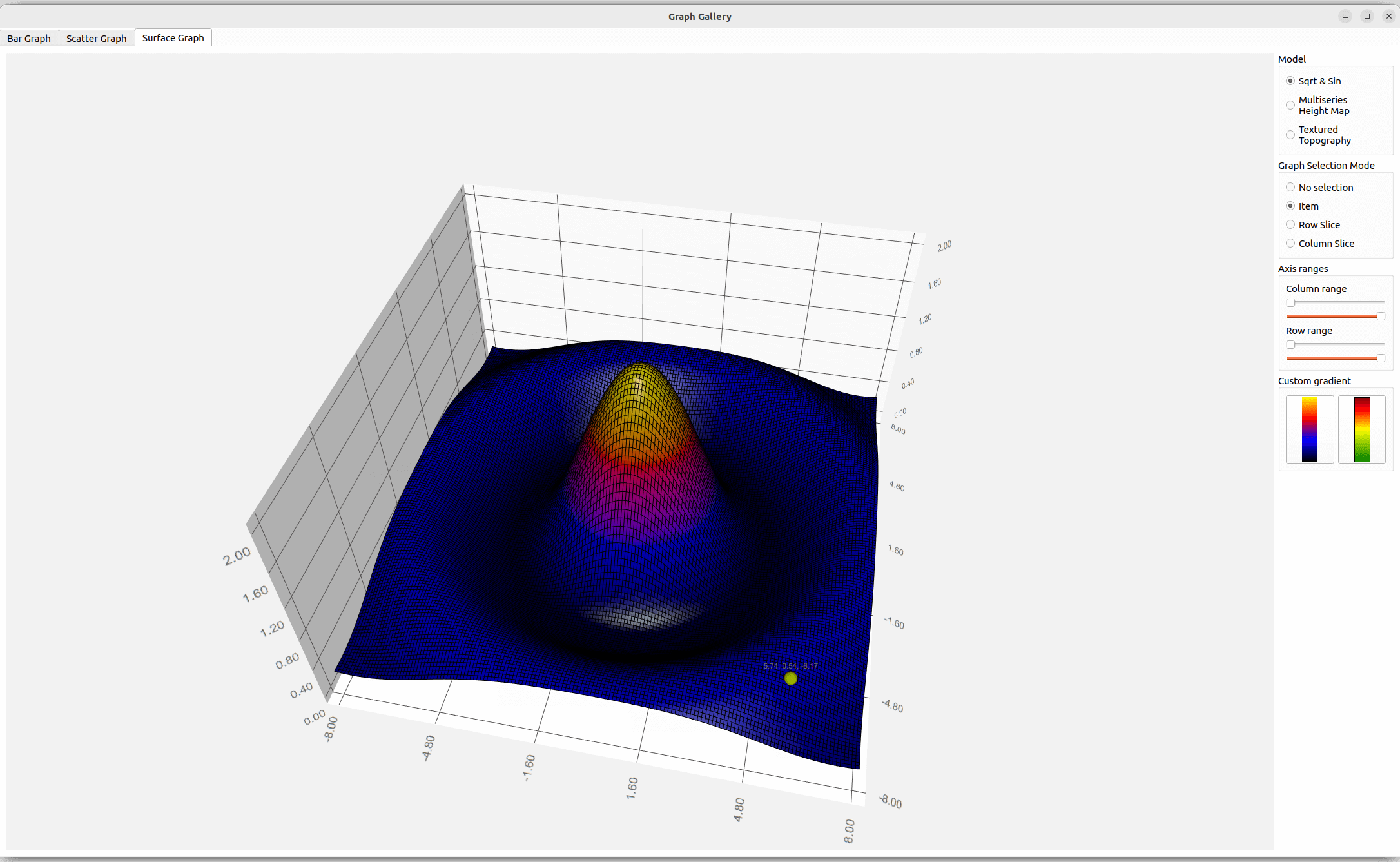Switch to the Bar Graph tab
The height and width of the screenshot is (862, 1400).
(29, 38)
